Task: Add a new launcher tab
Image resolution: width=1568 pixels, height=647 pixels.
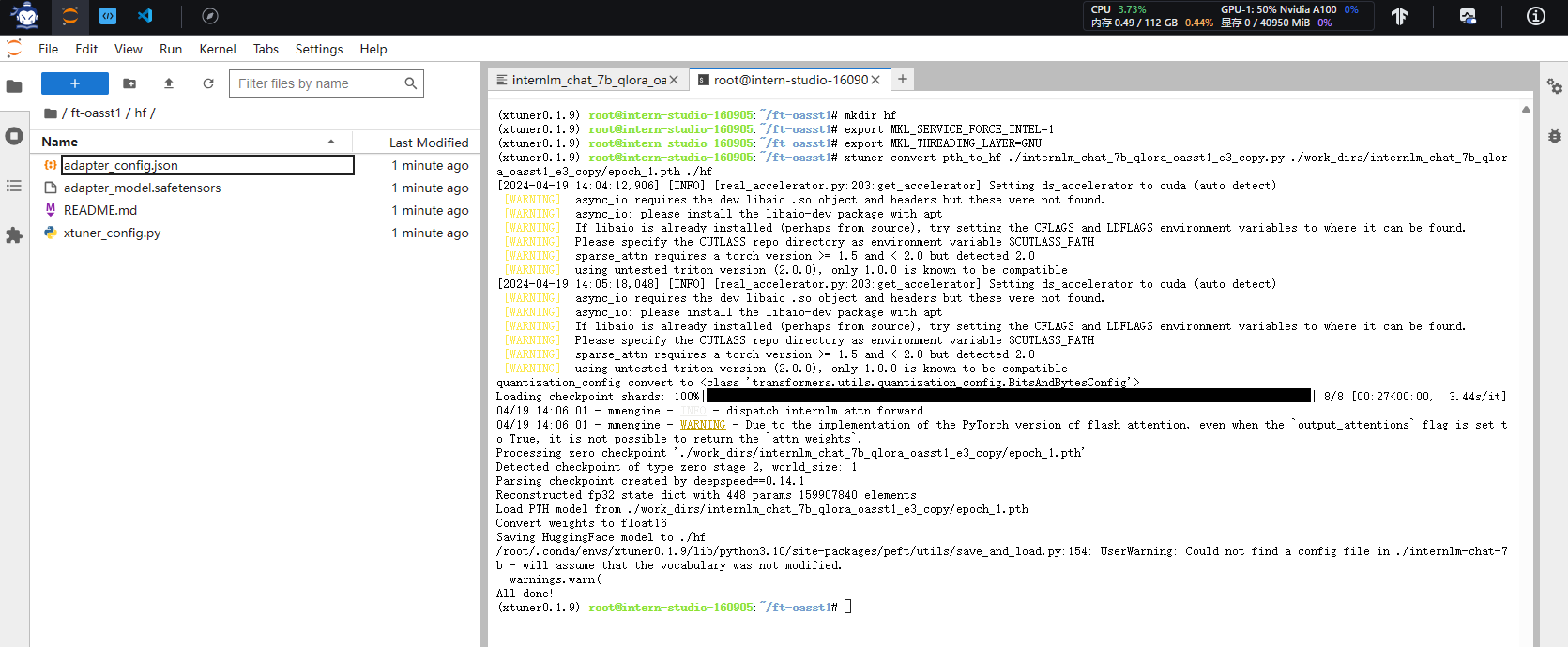Action: [x=902, y=80]
